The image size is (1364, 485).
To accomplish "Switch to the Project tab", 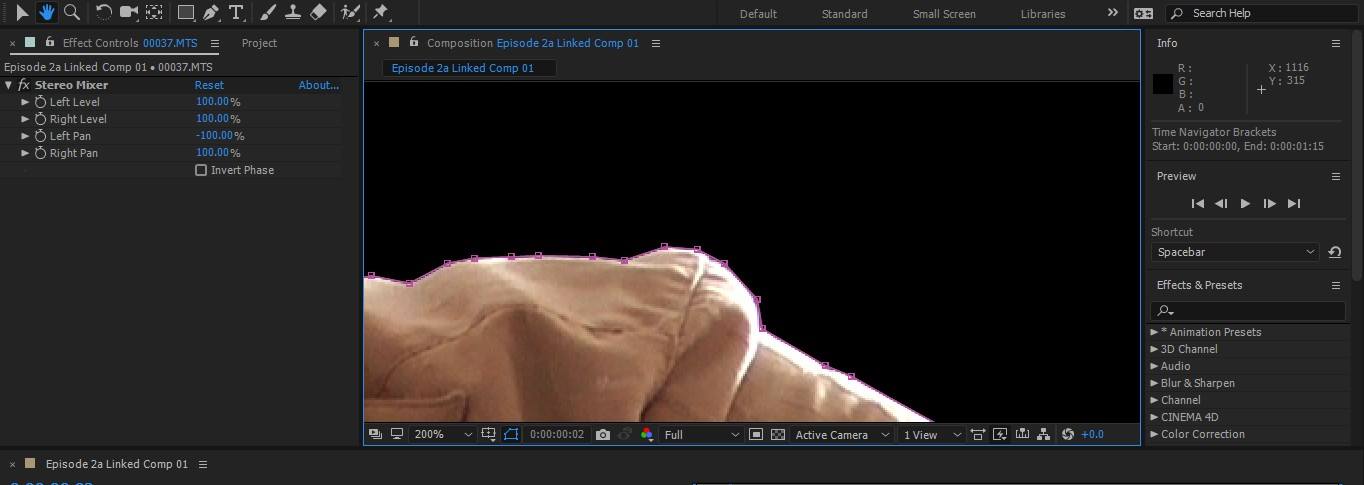I will pyautogui.click(x=259, y=43).
